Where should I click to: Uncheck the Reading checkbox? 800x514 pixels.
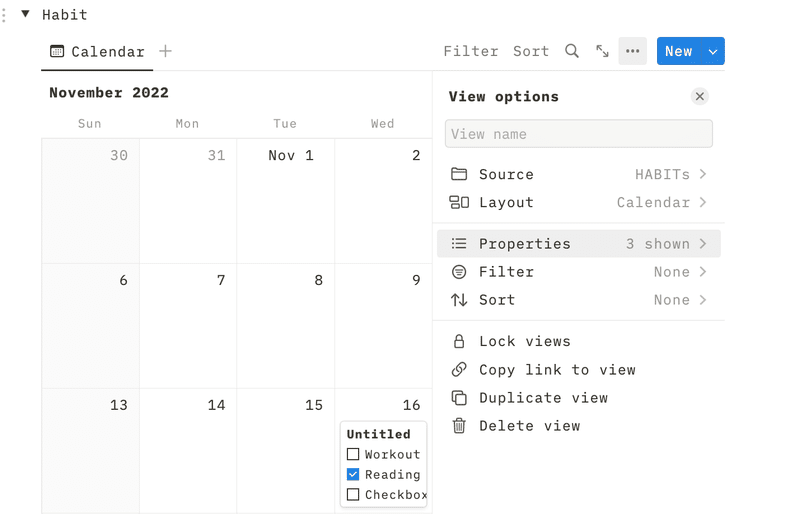[353, 474]
